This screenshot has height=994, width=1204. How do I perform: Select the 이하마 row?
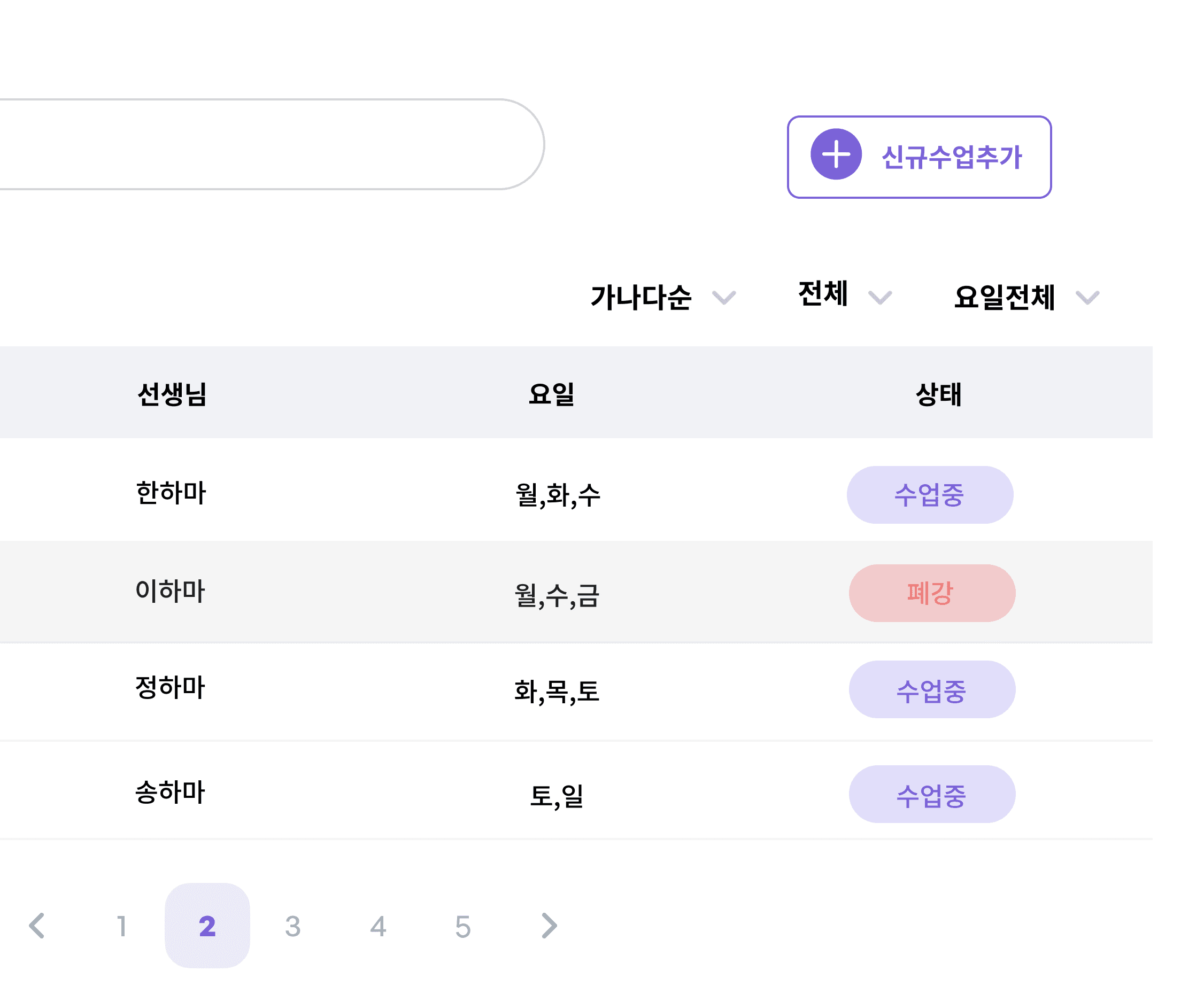tap(401, 592)
